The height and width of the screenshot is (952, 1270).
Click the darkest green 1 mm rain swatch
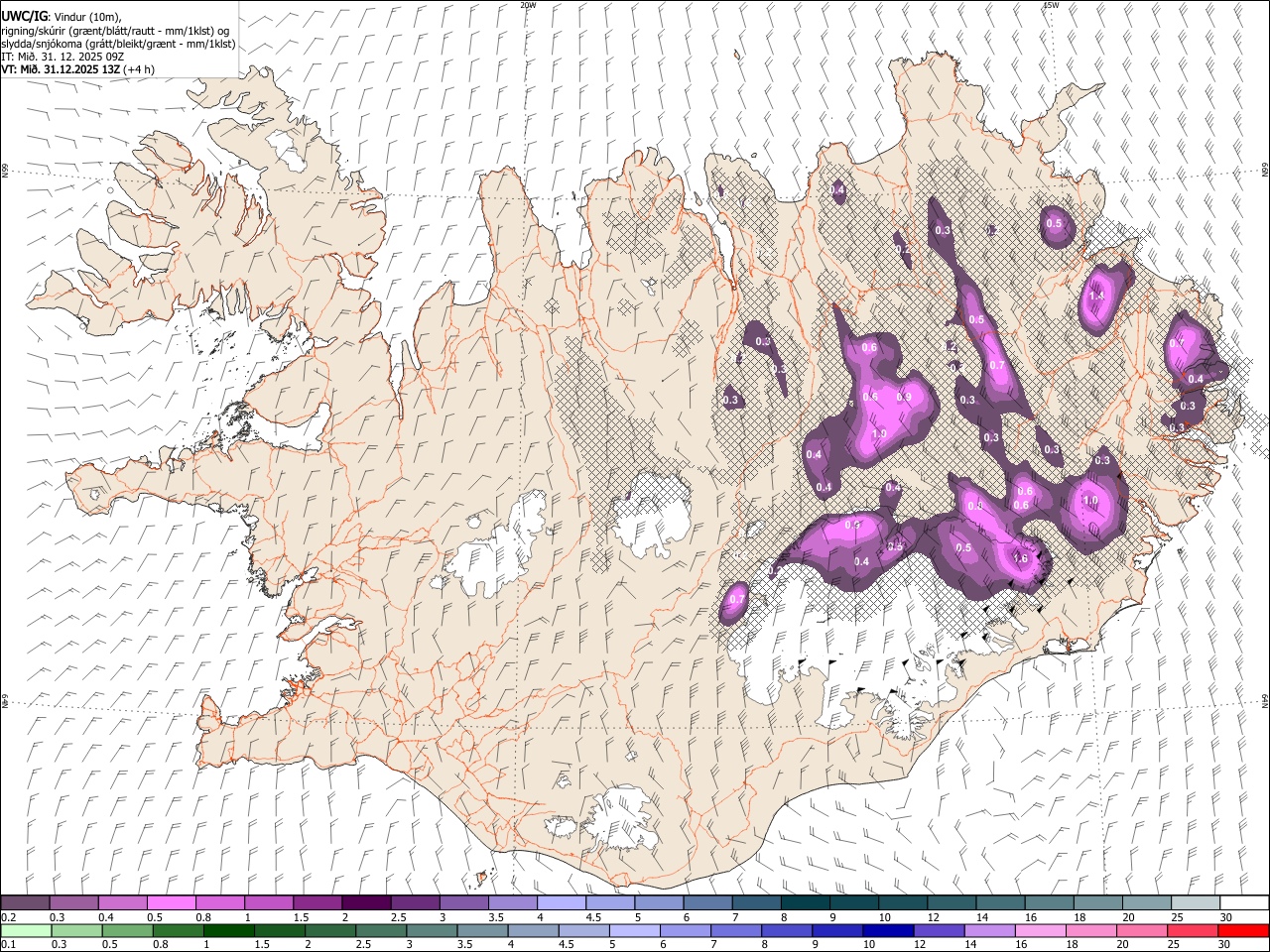pyautogui.click(x=229, y=930)
